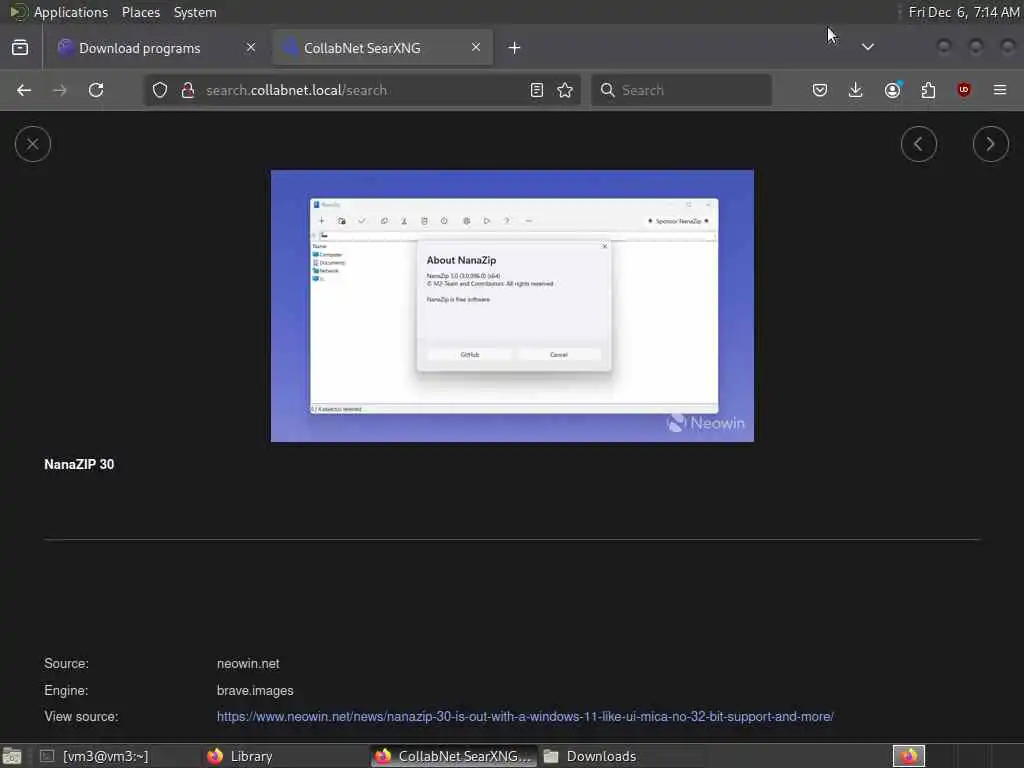This screenshot has width=1024, height=768.
Task: Open the Firefox application menu
Action: point(1000,90)
